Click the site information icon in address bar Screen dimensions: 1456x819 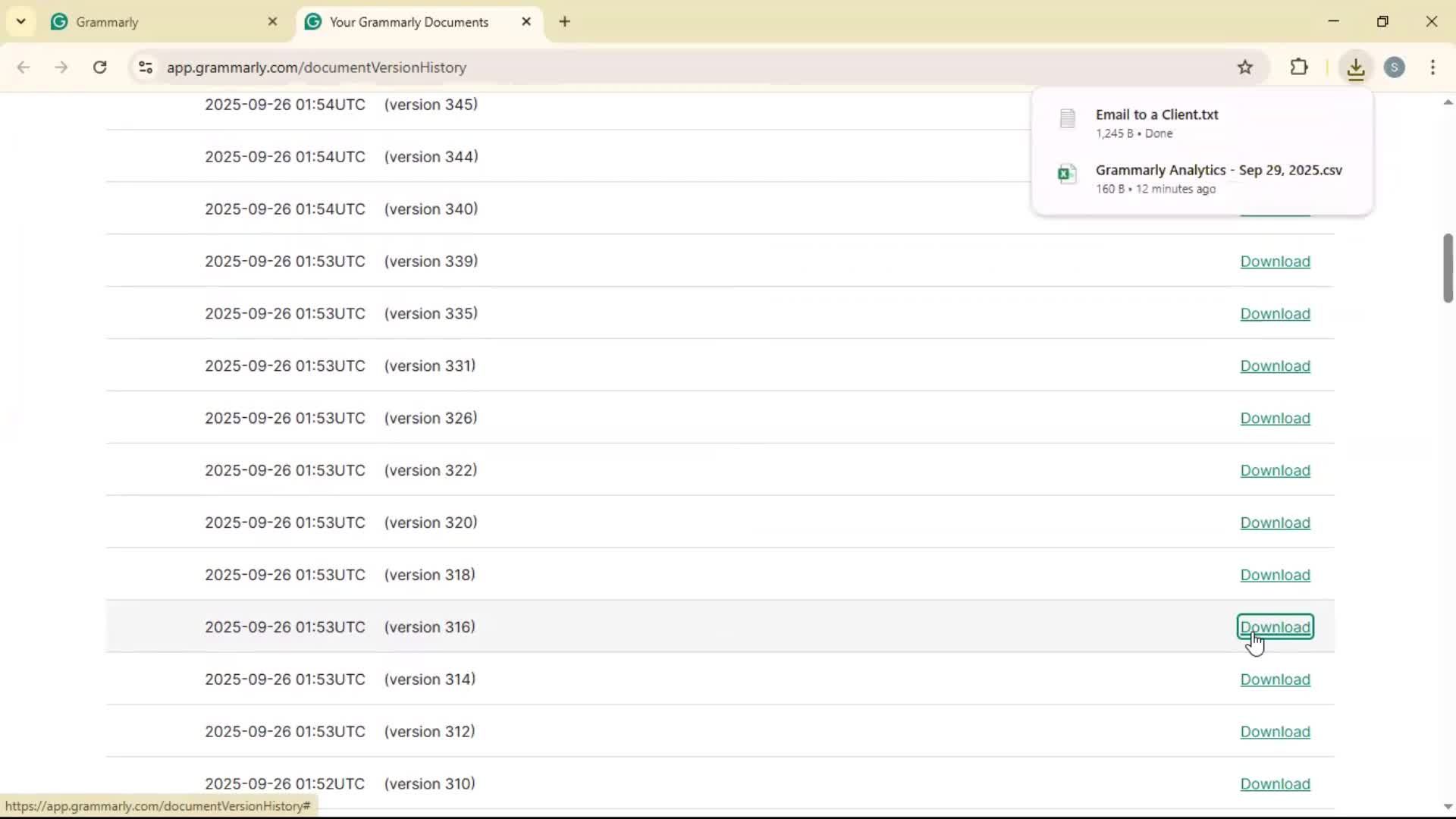coord(146,67)
